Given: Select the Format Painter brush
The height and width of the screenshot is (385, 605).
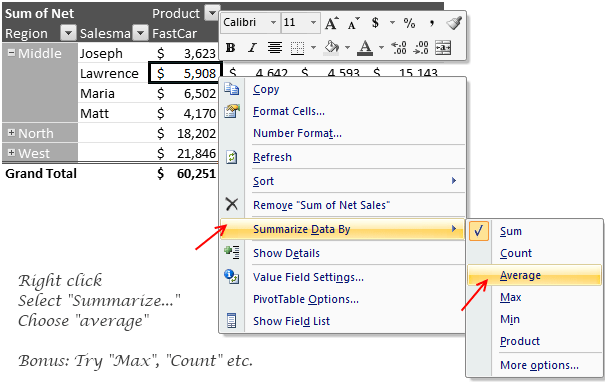Looking at the screenshot, I should pyautogui.click(x=454, y=23).
